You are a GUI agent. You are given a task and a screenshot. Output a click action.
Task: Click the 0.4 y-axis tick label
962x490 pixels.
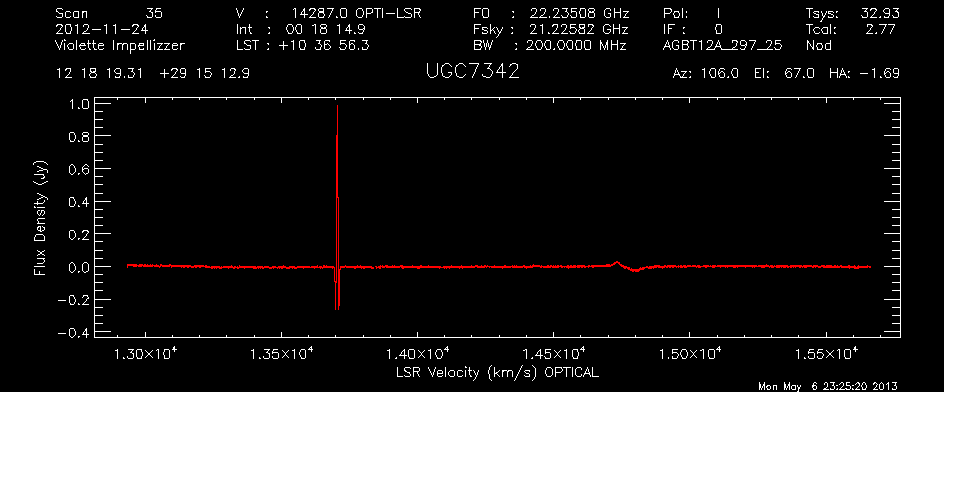pyautogui.click(x=79, y=202)
